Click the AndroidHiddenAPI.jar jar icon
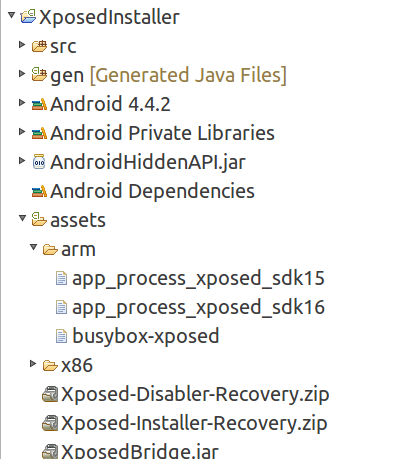403x459 pixels. [x=39, y=162]
